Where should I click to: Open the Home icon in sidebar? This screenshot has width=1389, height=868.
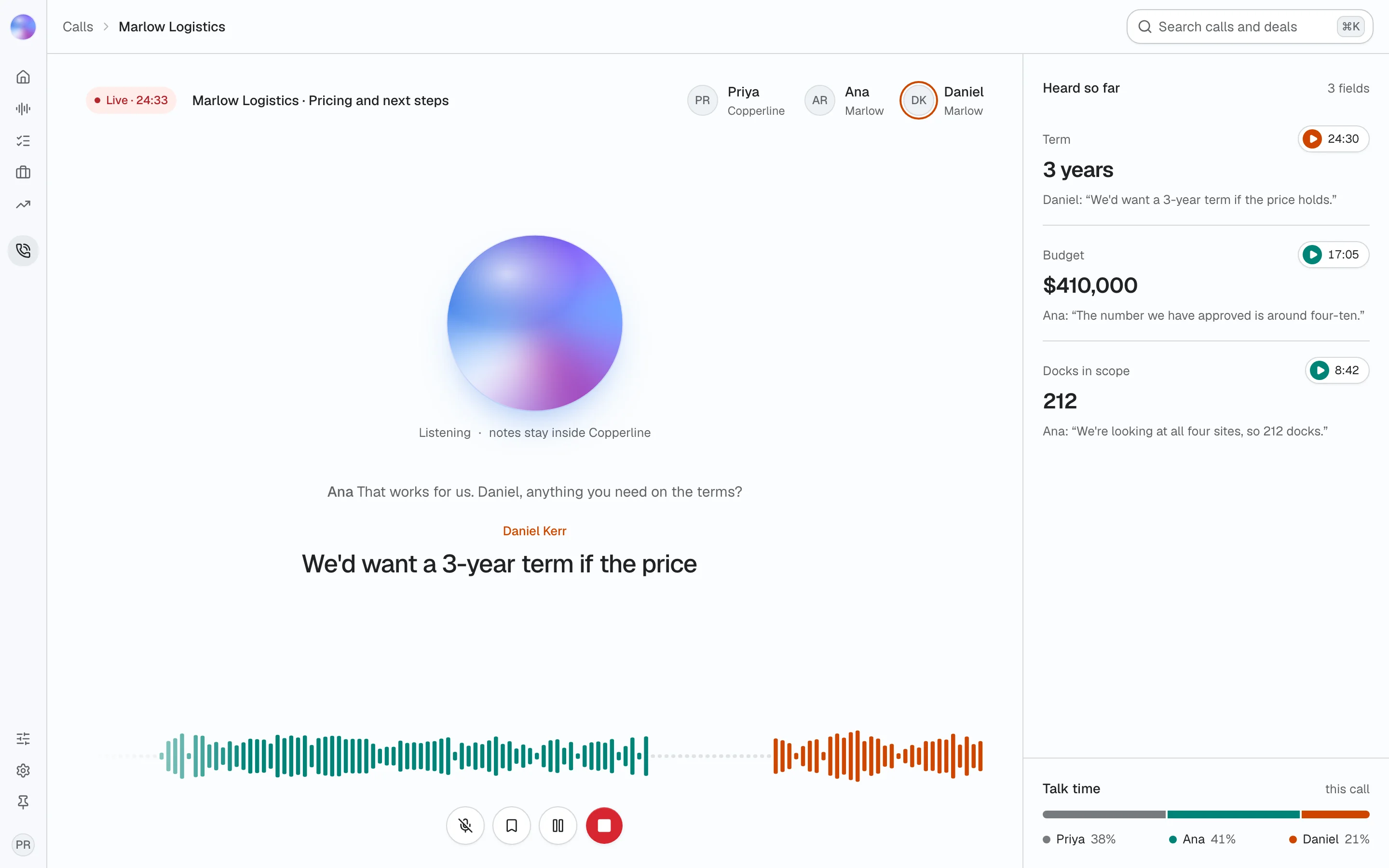[23, 77]
